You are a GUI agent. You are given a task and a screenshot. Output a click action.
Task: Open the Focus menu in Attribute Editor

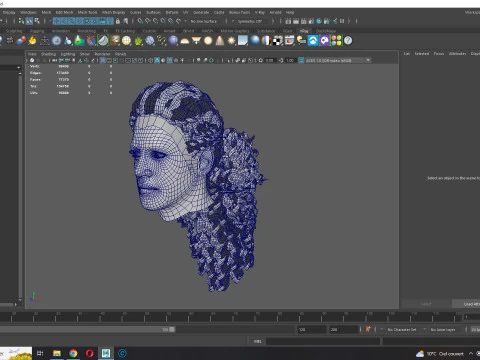pos(439,54)
